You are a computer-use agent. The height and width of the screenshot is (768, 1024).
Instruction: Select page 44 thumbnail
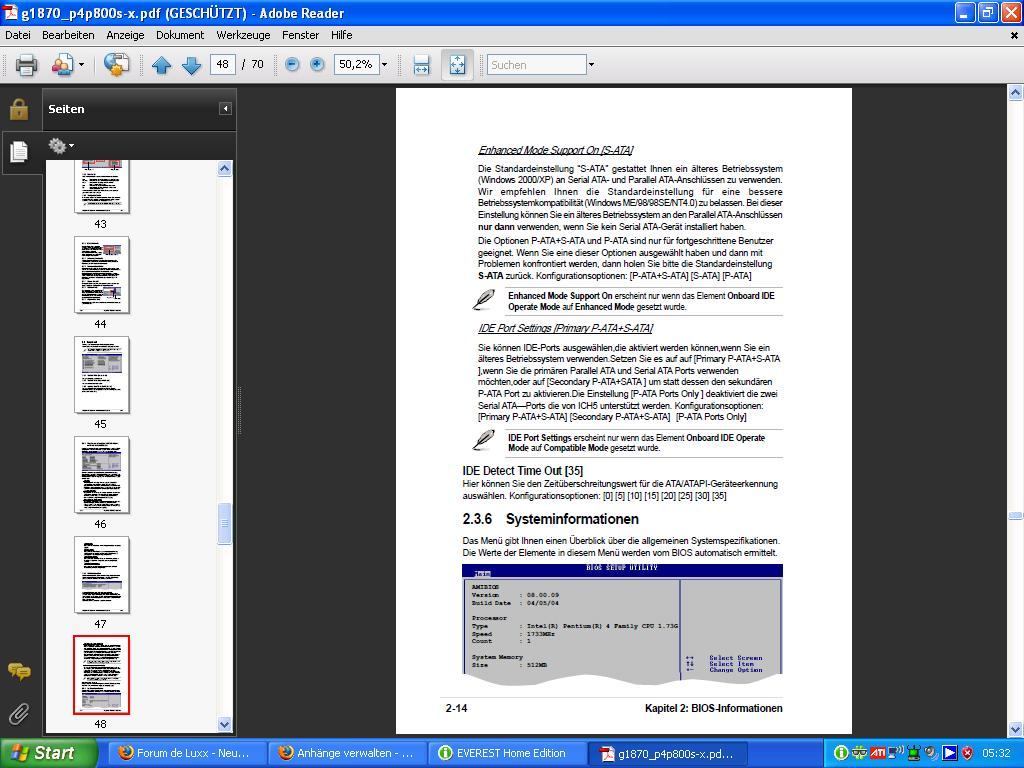(x=102, y=275)
